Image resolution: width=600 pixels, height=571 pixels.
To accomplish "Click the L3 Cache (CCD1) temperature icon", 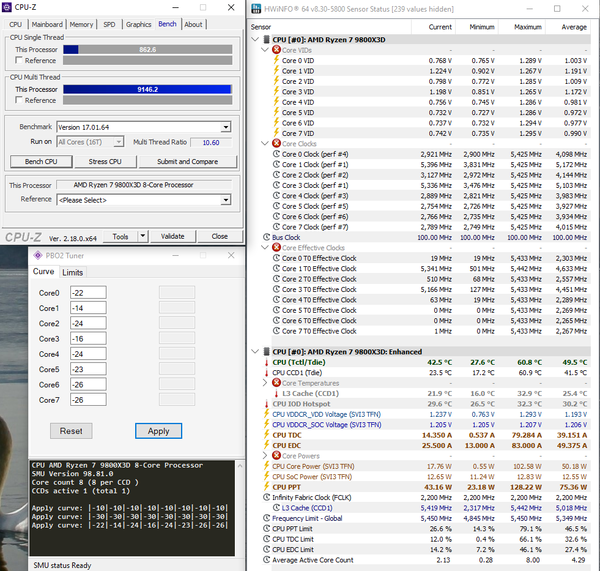I will click(x=276, y=393).
